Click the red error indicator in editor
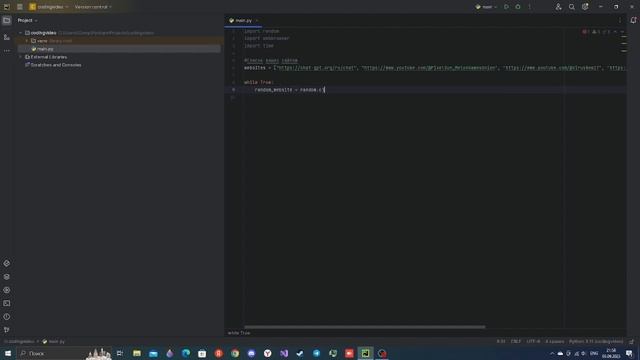The height and width of the screenshot is (360, 640). point(585,32)
